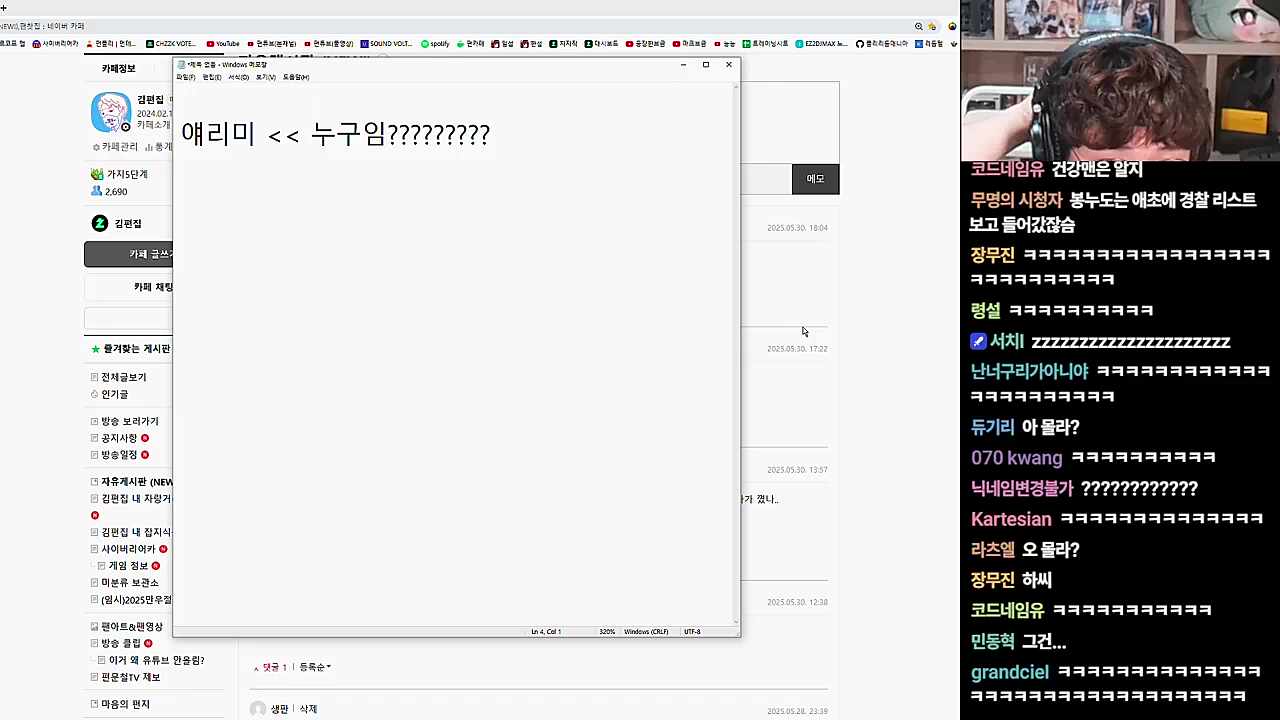Open the 한섭 bookmark
The image size is (1280, 720).
[x=531, y=44]
